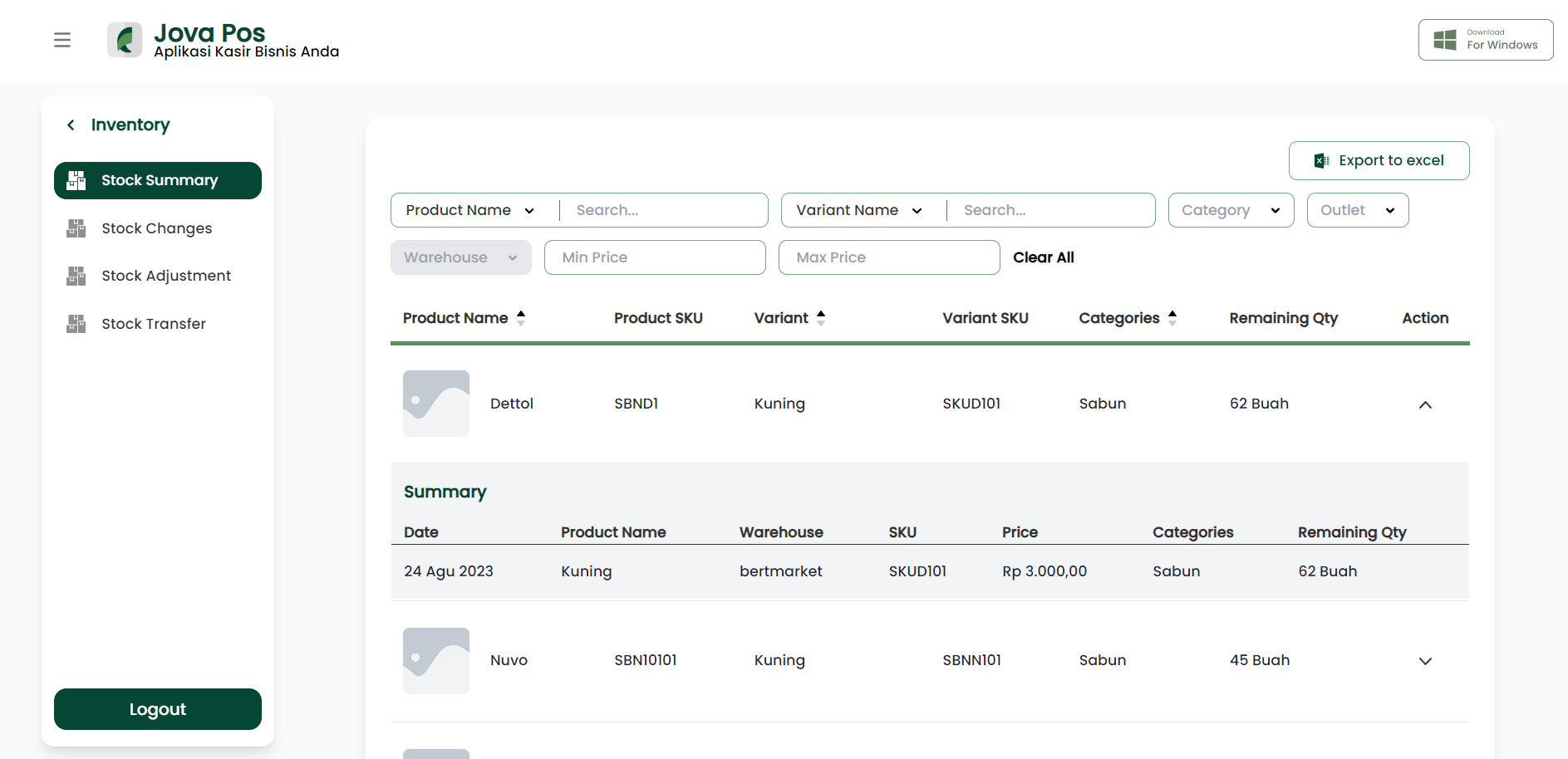Click the 24 Agu 2023 date cell

[x=449, y=571]
